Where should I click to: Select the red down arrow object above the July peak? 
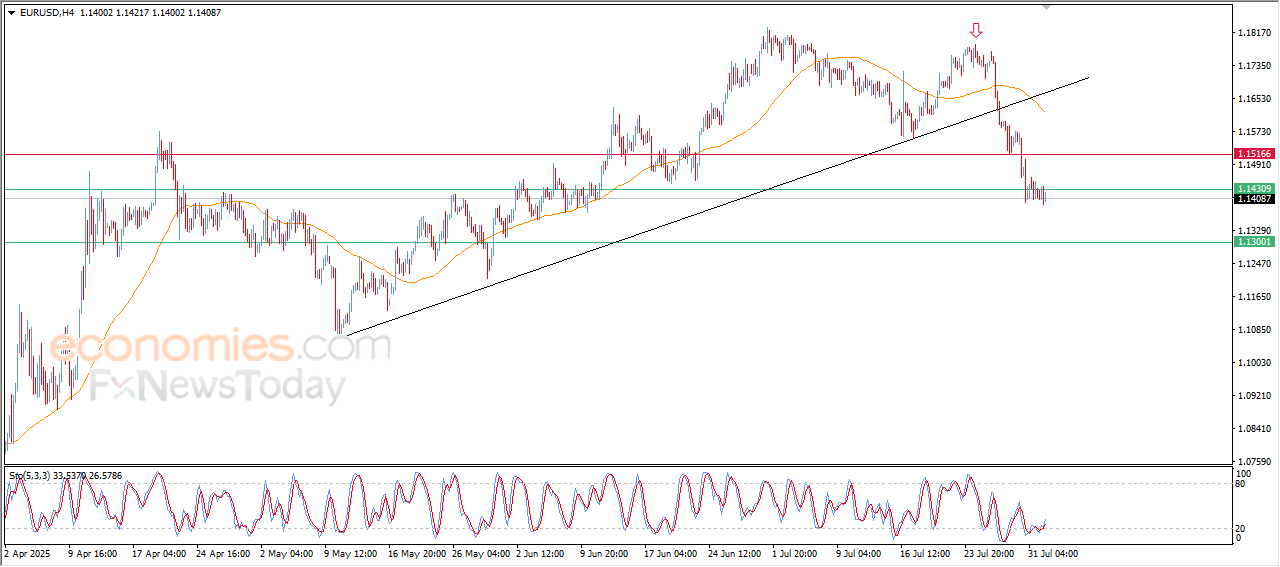[977, 31]
